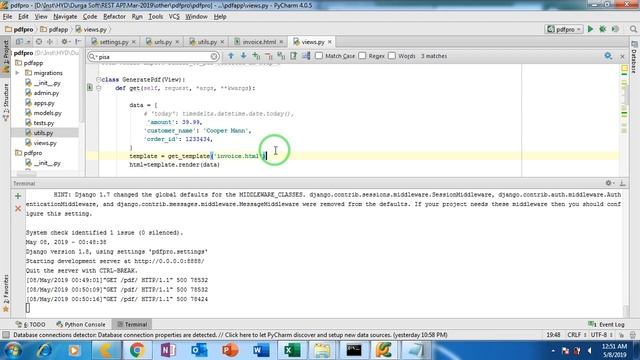Screen dimensions: 640x360
Task: Open the Event Log
Action: point(607,324)
